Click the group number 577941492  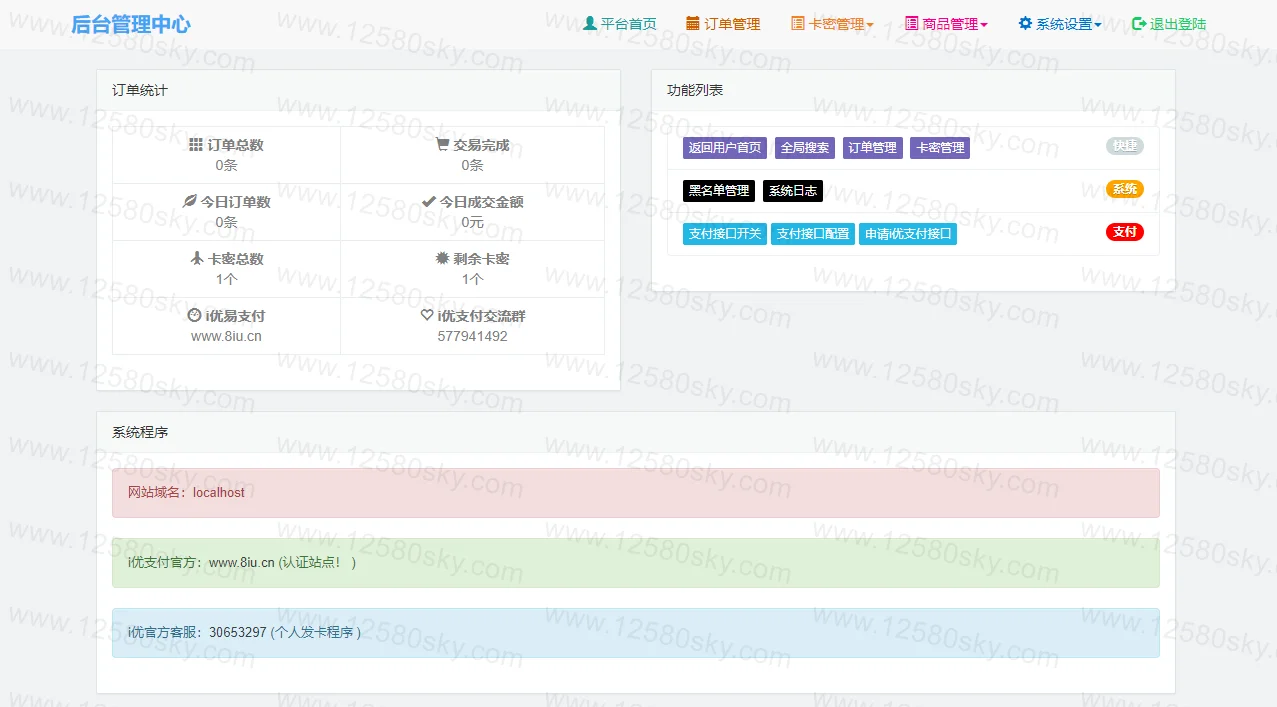coord(472,336)
